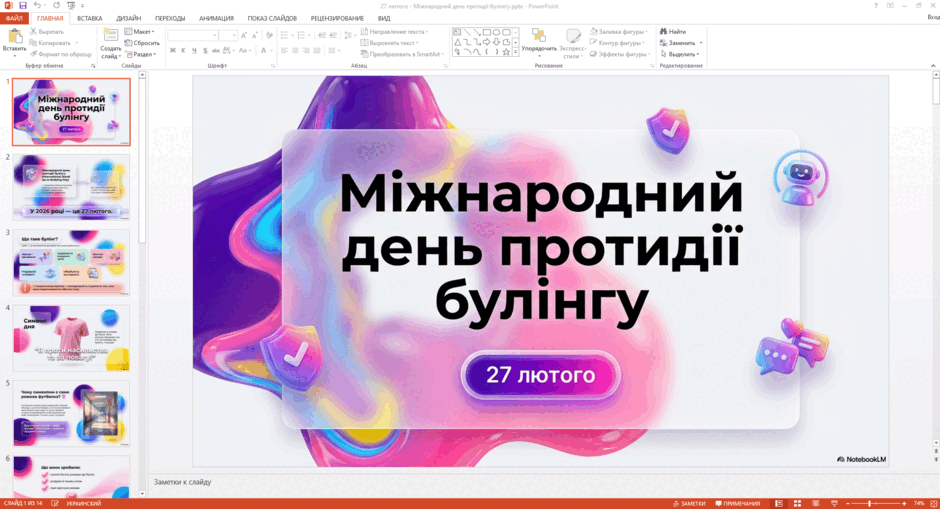940x509 pixels.
Task: Clear all formatting with the eraser icon
Action: pos(269,36)
